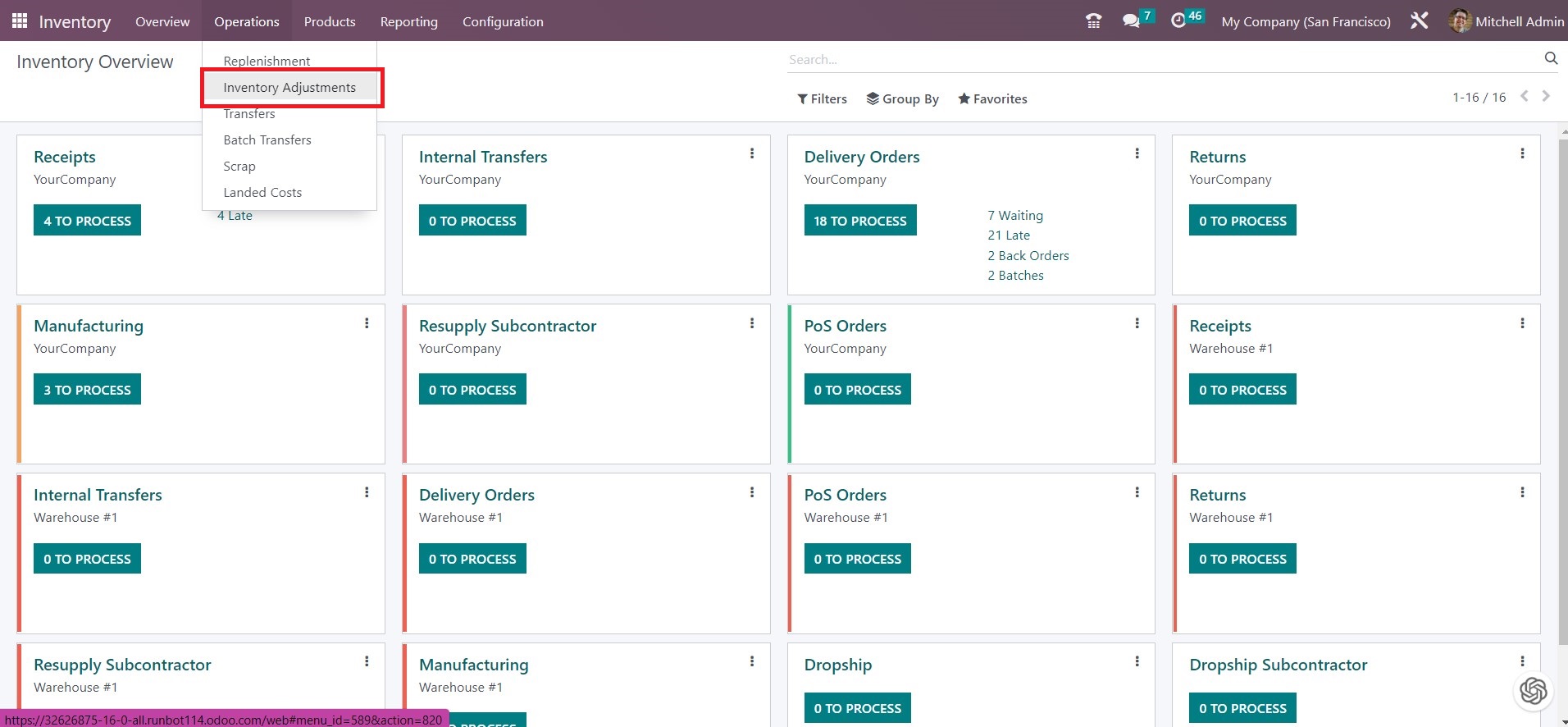Expand the Group By dropdown
1568x727 pixels.
point(902,98)
